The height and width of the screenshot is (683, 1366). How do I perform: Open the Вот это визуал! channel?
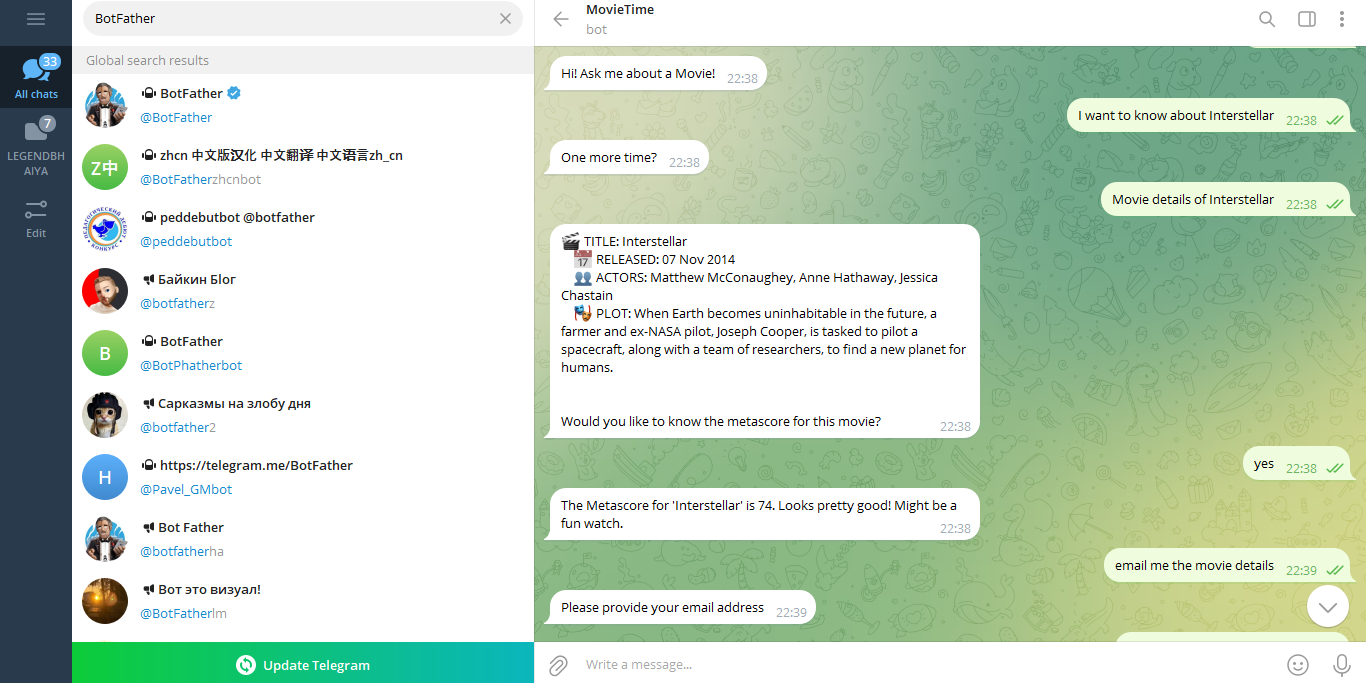303,601
